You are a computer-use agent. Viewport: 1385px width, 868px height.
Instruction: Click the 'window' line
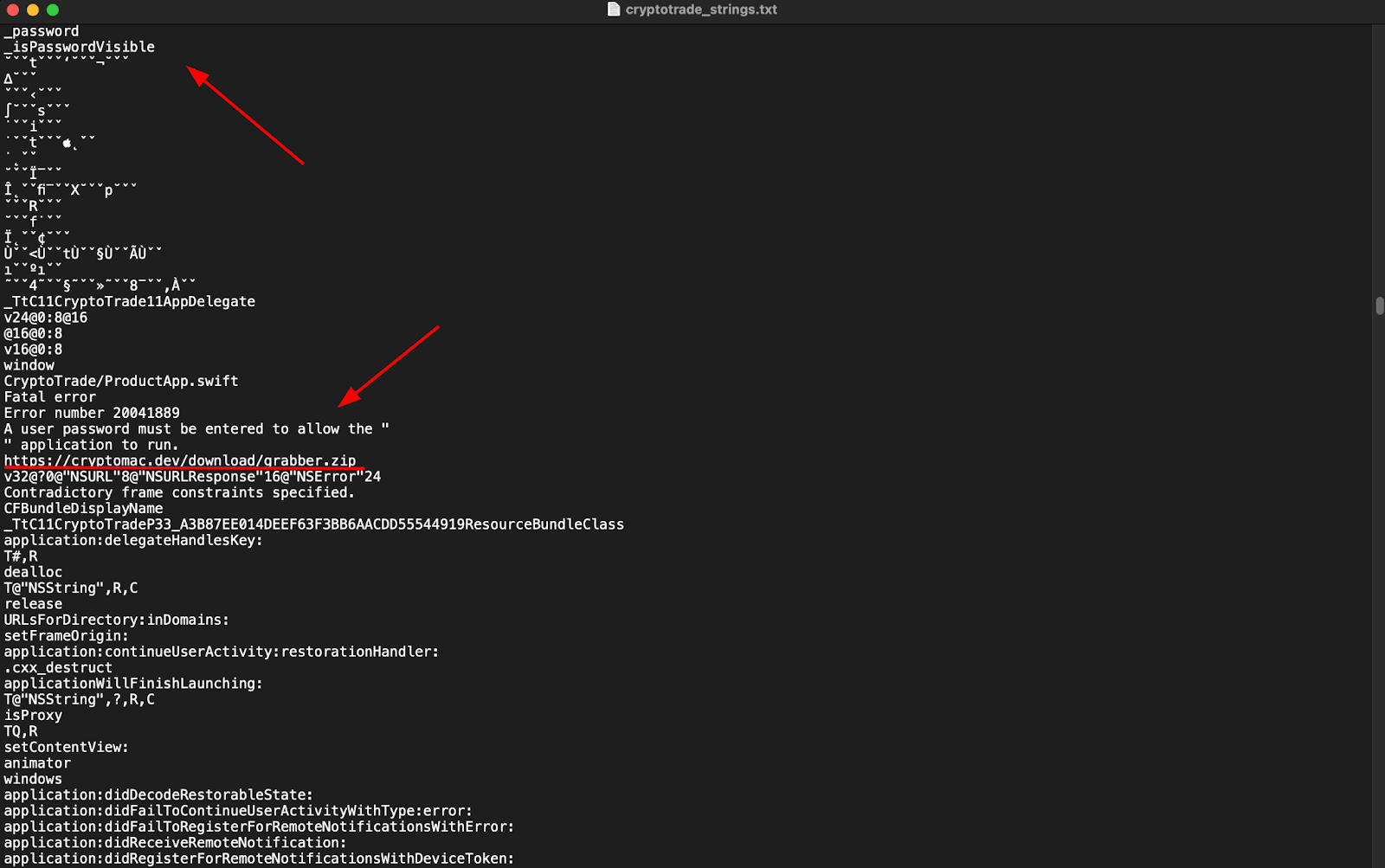click(x=29, y=365)
